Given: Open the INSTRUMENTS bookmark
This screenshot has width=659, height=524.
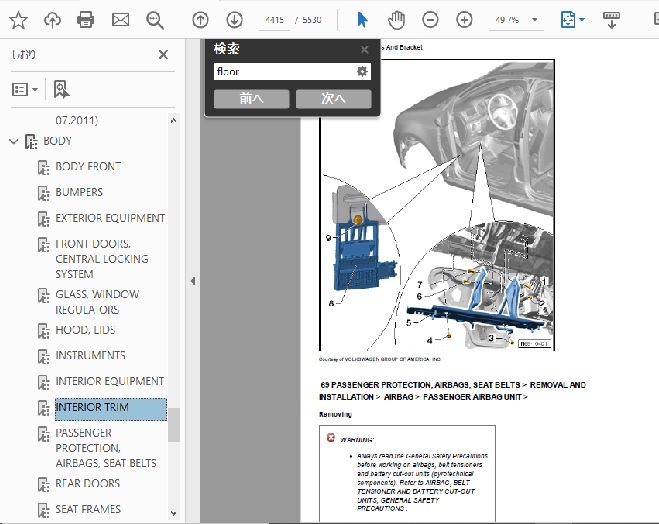Looking at the screenshot, I should click(x=90, y=355).
